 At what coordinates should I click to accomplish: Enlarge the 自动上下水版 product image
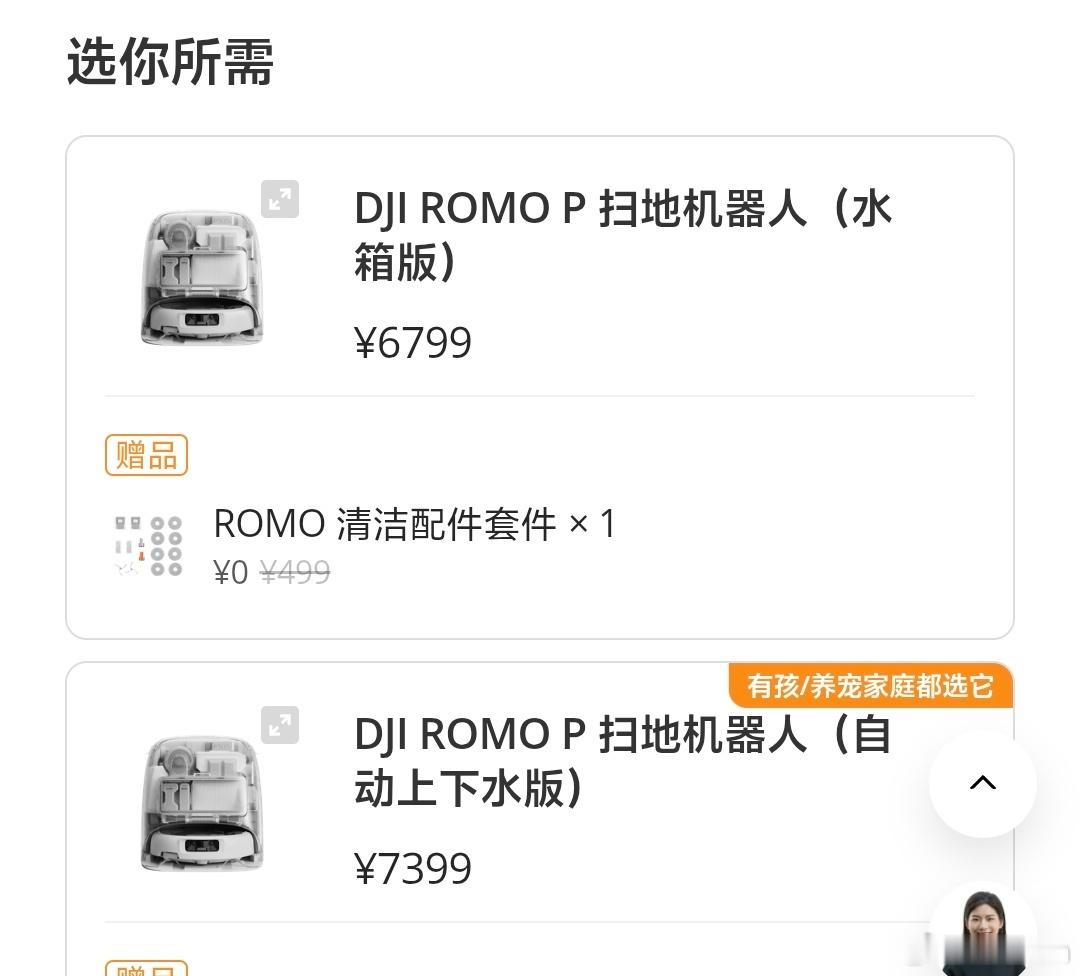tap(280, 725)
